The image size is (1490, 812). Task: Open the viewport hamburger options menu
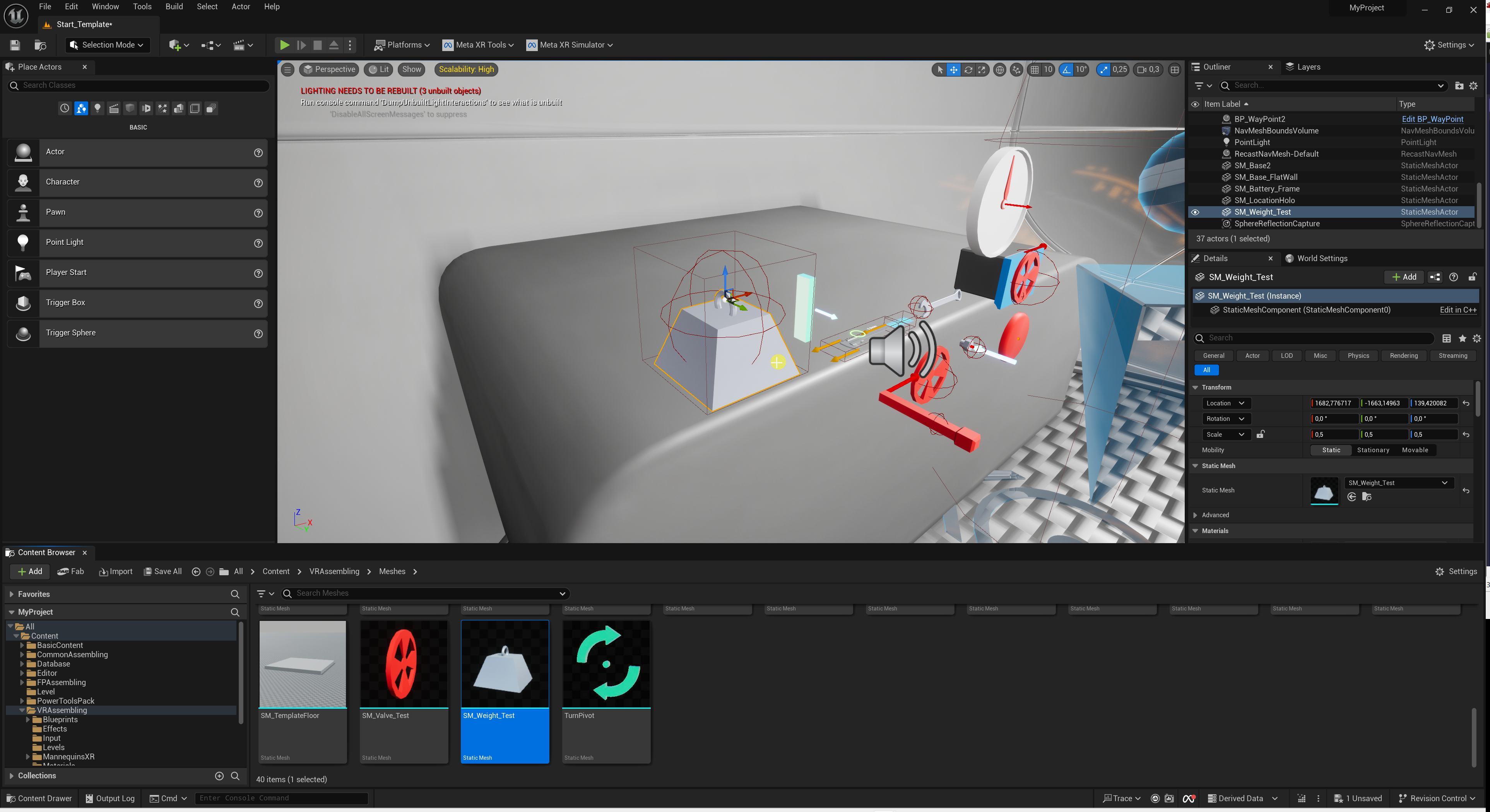287,69
